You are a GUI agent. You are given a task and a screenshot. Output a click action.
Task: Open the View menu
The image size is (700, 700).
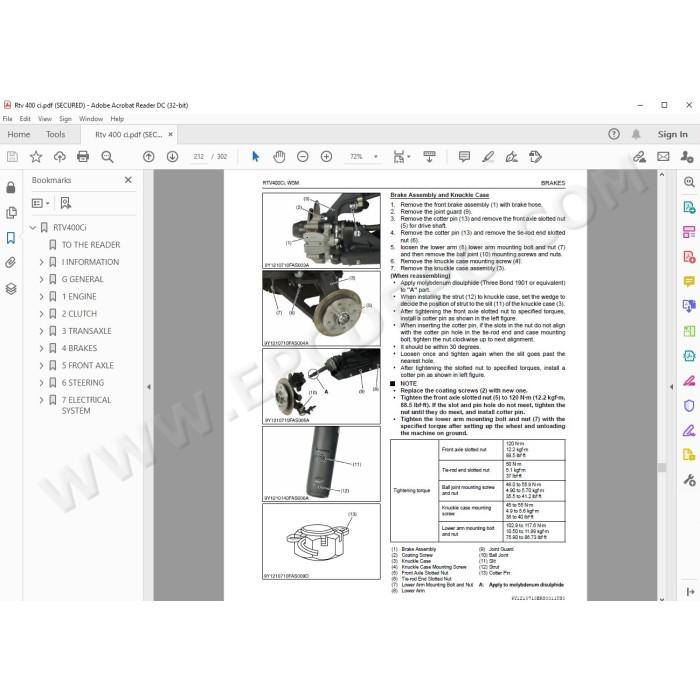[x=45, y=119]
